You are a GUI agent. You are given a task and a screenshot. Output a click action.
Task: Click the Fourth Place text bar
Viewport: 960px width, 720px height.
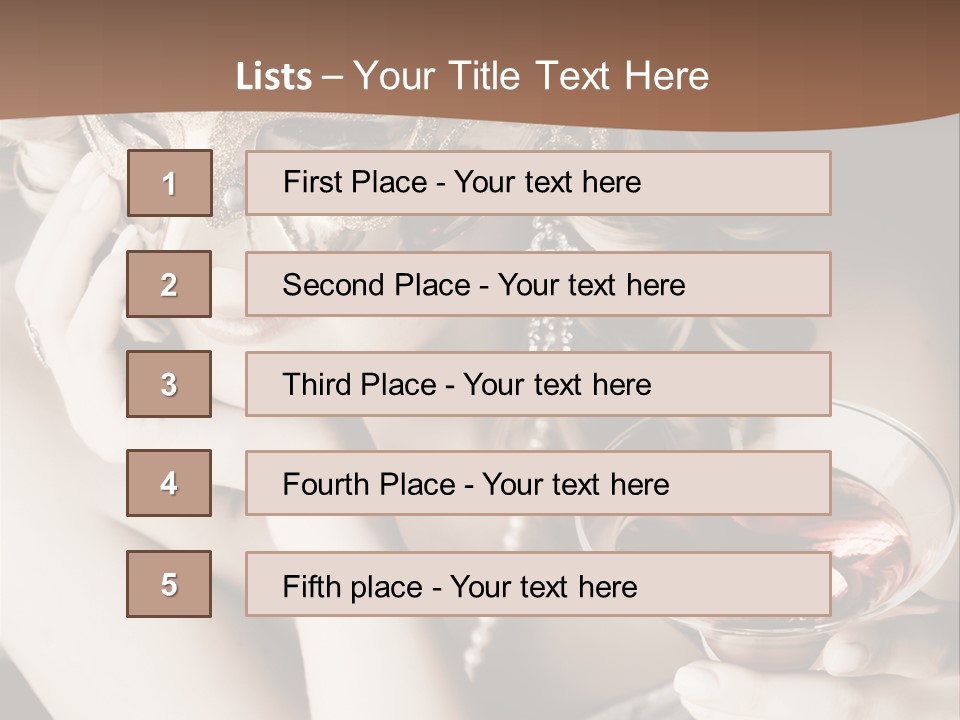(x=538, y=484)
